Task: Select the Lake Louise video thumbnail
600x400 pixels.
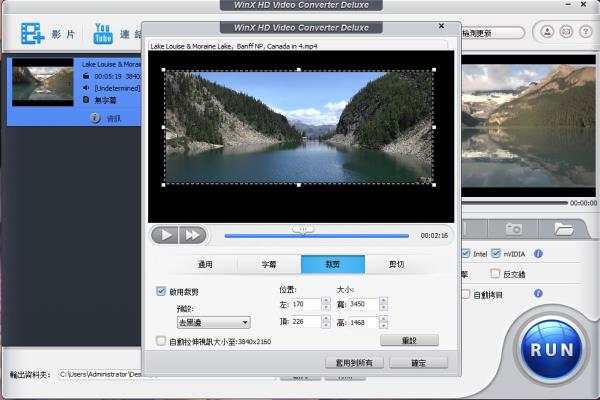Action: (x=42, y=82)
